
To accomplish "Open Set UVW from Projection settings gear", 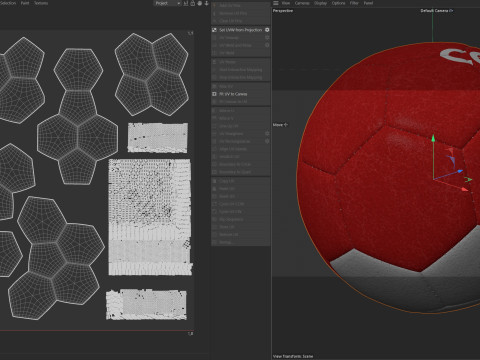I will [267, 30].
